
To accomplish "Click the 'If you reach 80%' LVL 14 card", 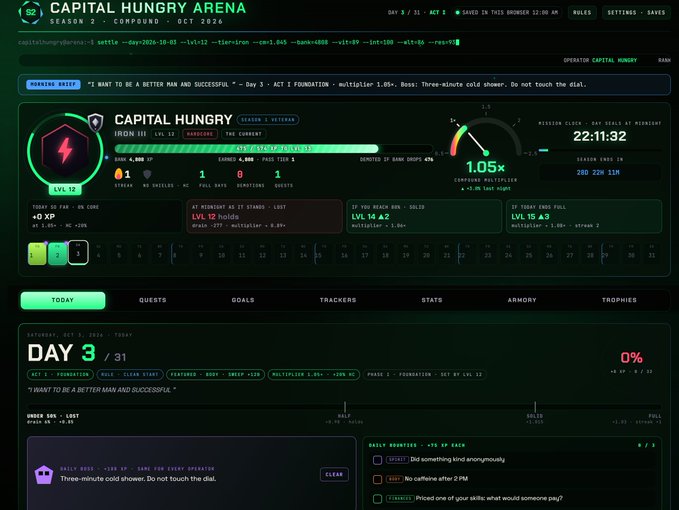I will coord(424,216).
